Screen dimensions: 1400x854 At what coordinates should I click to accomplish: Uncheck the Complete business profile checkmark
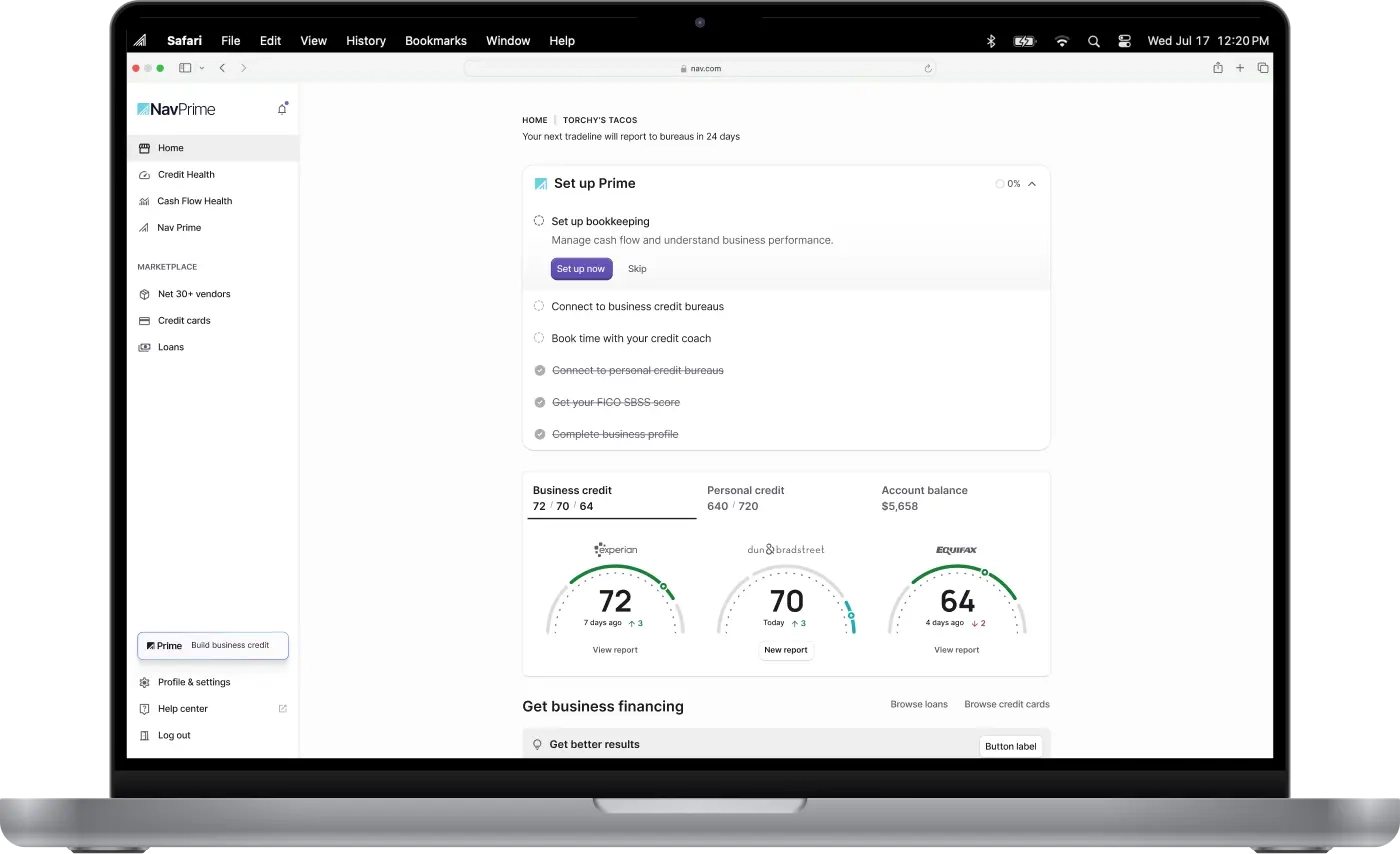click(539, 435)
